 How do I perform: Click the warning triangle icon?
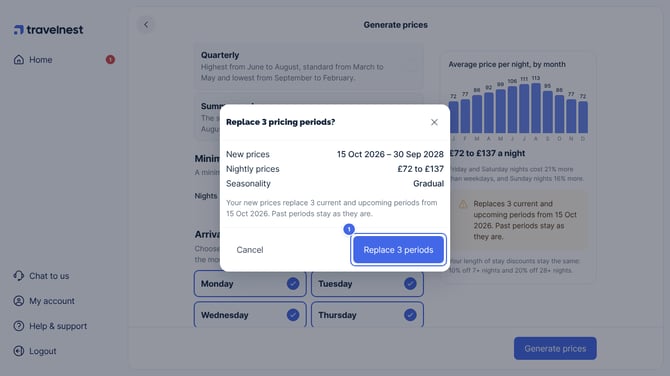[x=463, y=204]
